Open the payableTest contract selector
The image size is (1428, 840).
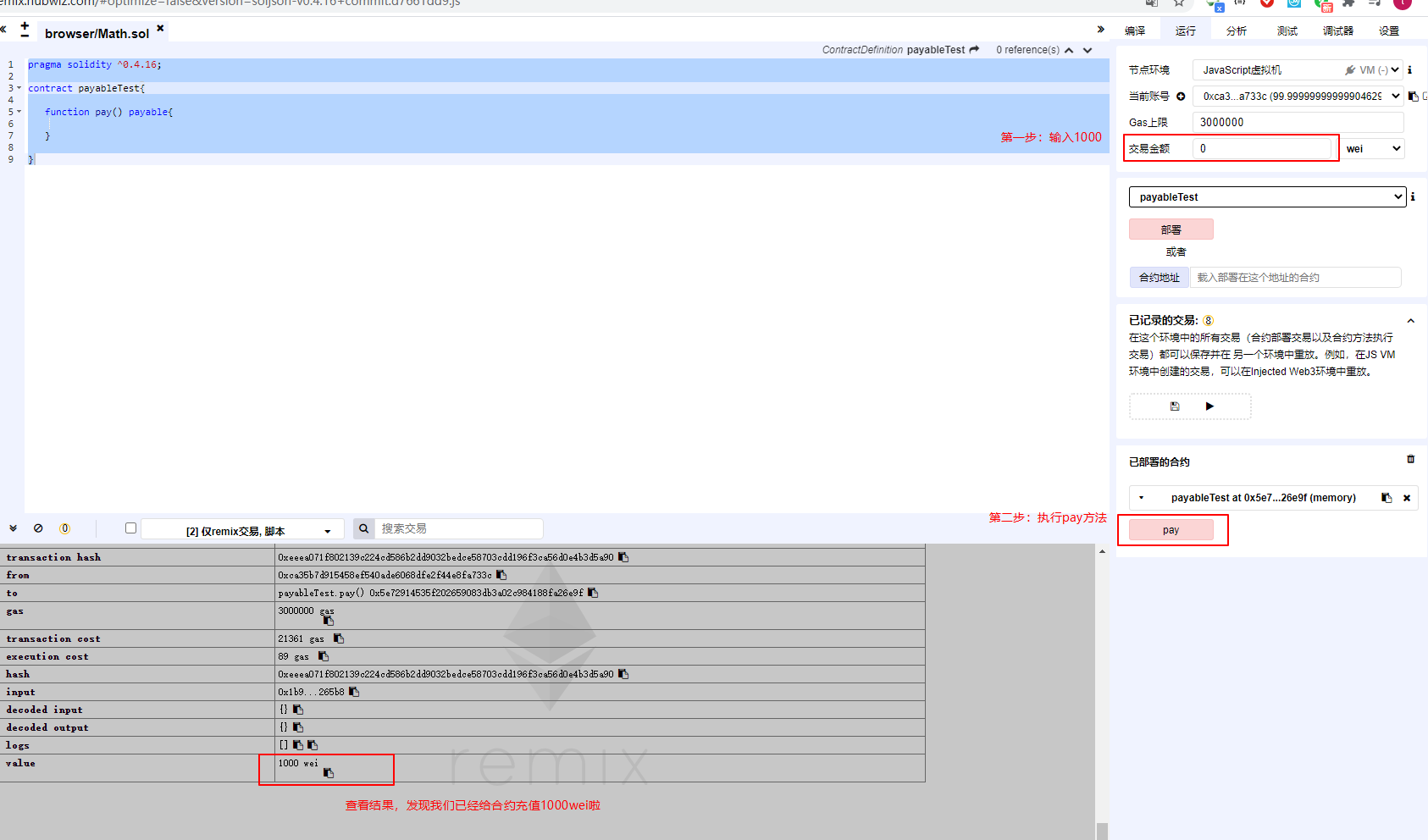coord(1267,197)
